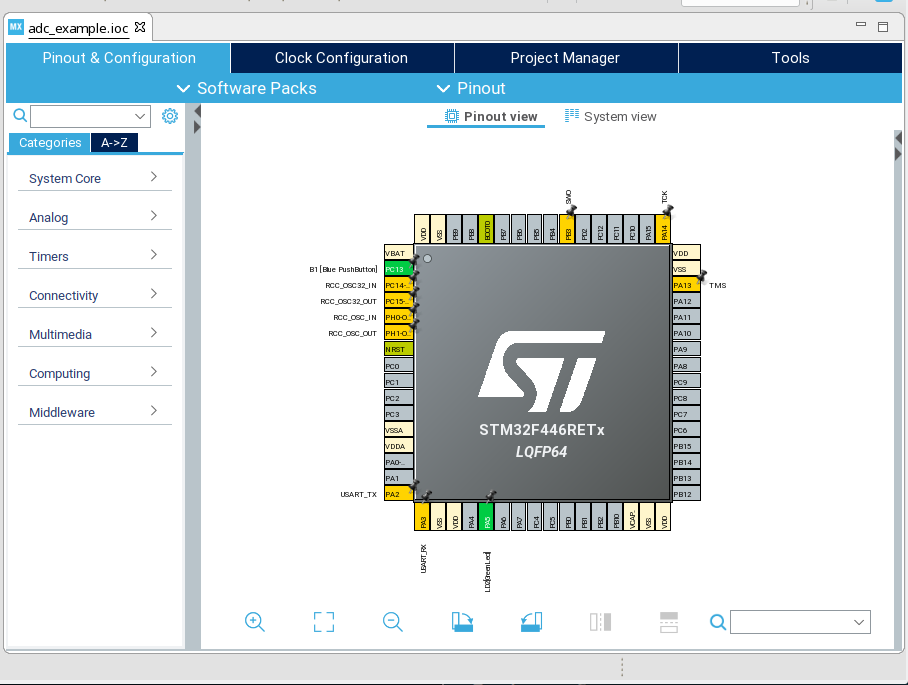Select the green PA5 pin at the bottom
908x685 pixels.
[x=486, y=517]
